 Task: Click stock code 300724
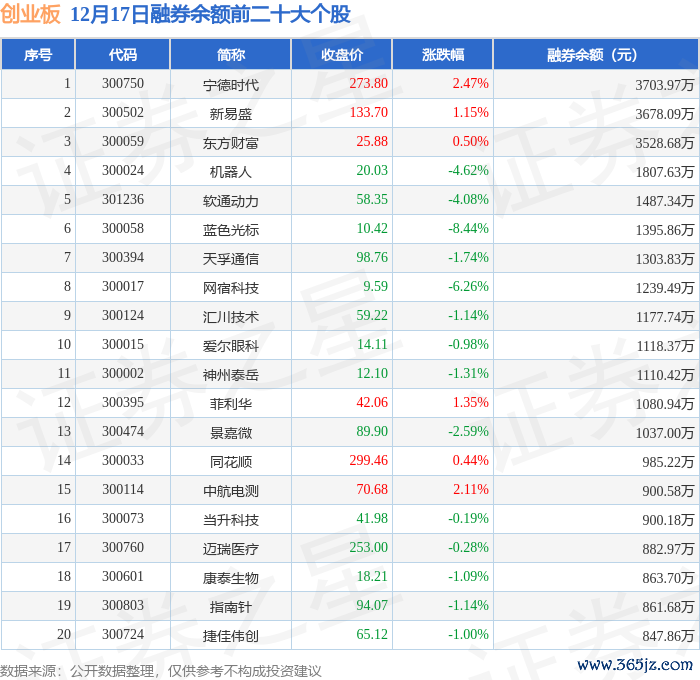(x=123, y=635)
